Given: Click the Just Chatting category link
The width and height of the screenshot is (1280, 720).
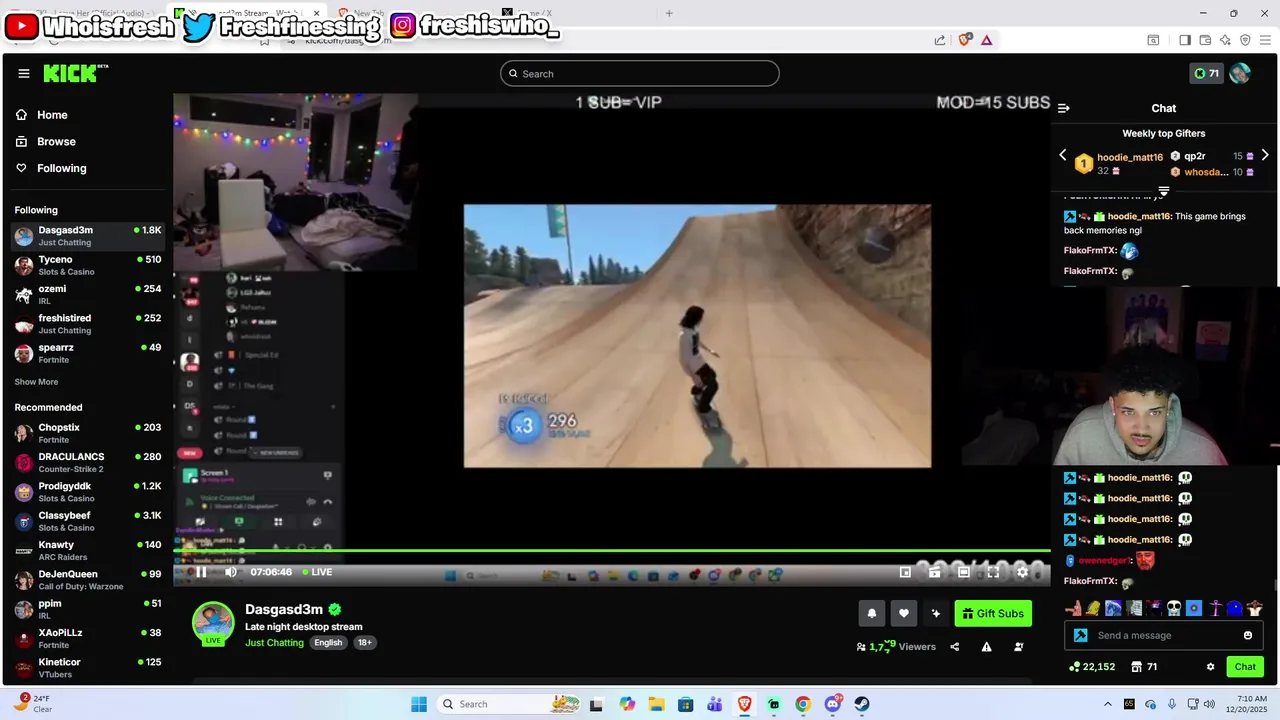Looking at the screenshot, I should point(274,643).
